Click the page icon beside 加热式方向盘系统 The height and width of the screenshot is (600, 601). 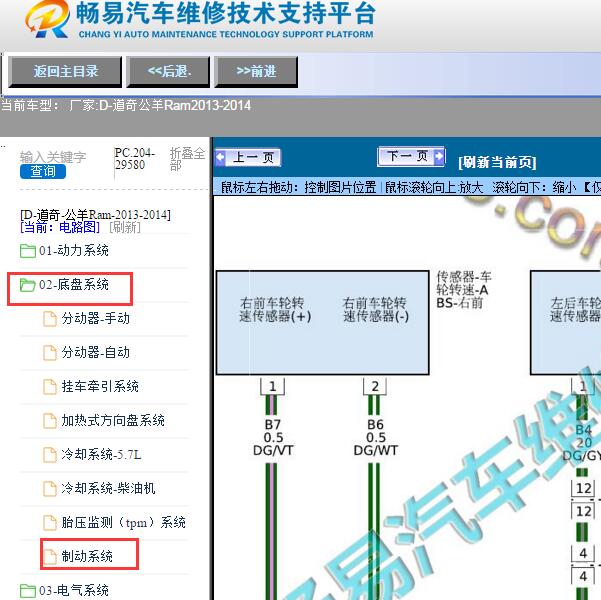pos(50,421)
